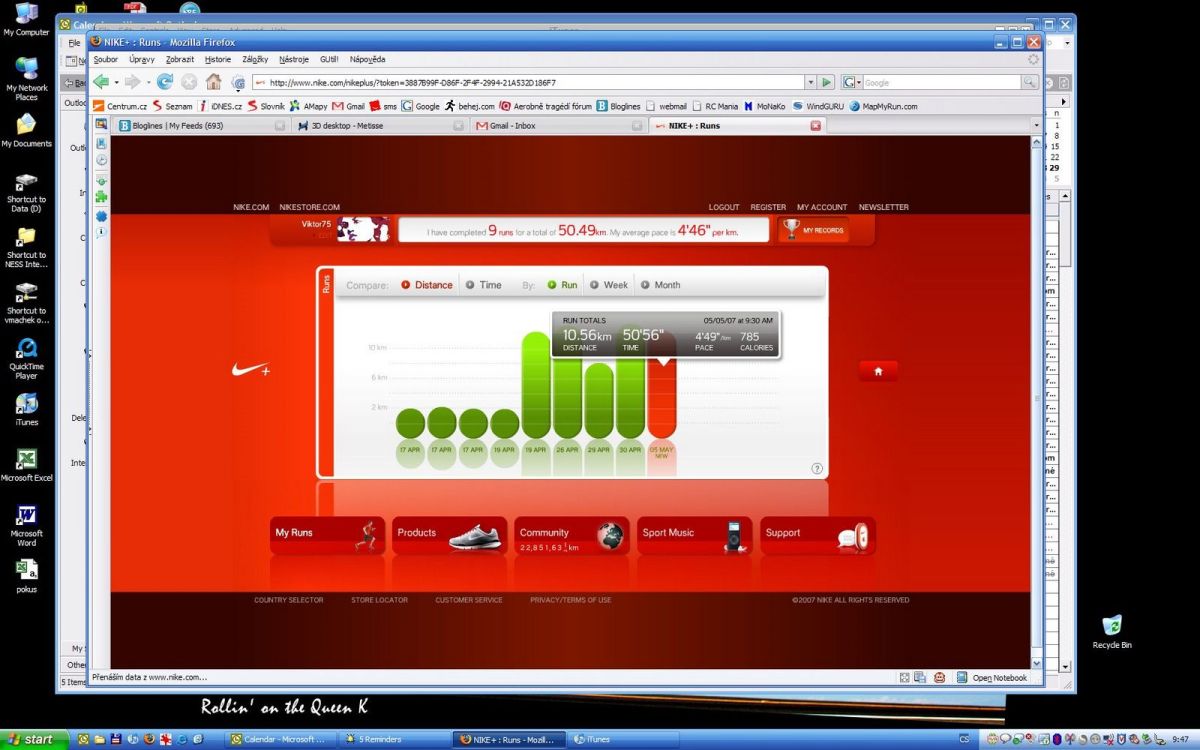
Task: Open the Nástroje menu
Action: [x=294, y=59]
